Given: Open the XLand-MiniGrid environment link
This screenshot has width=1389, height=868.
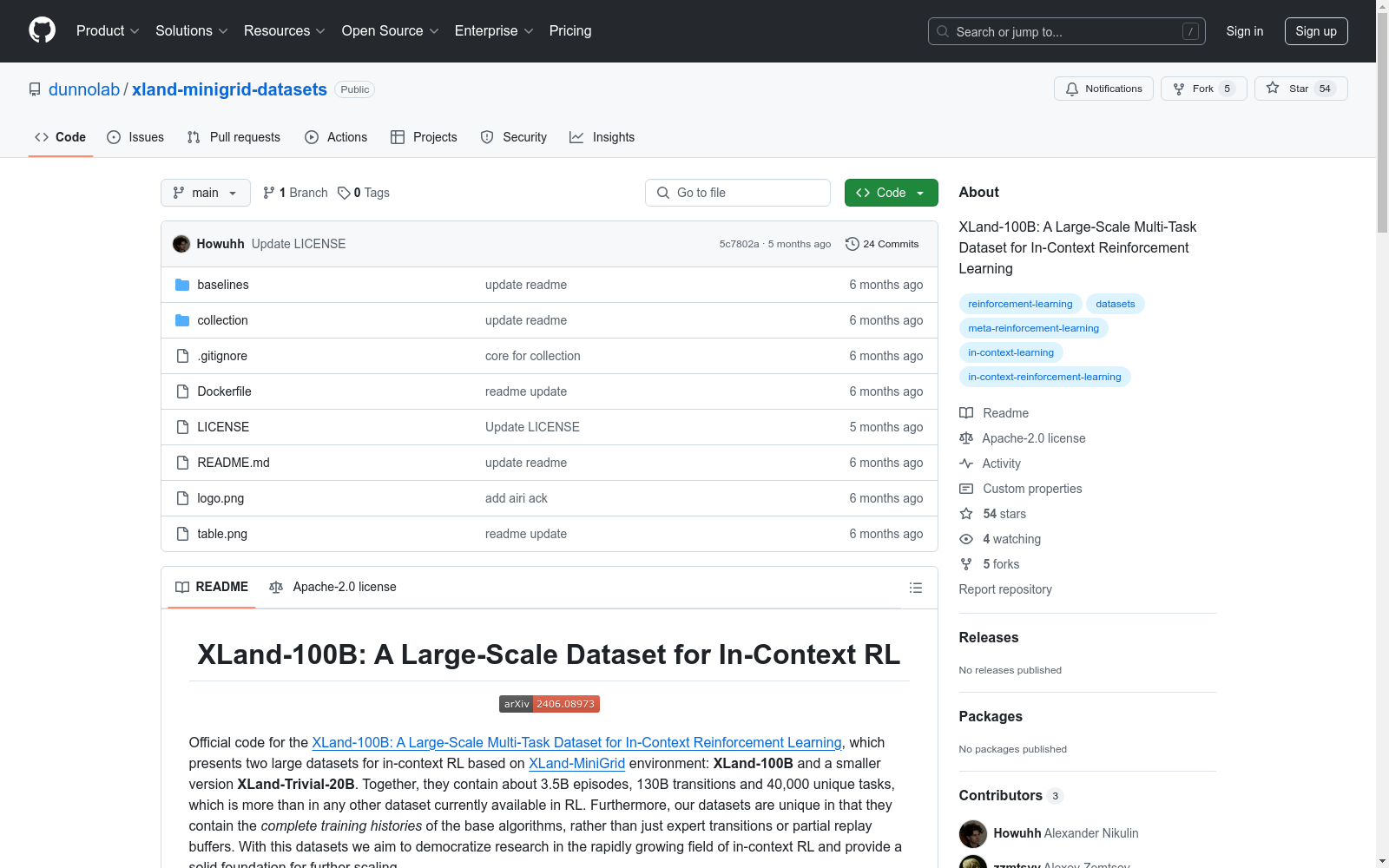Looking at the screenshot, I should [576, 764].
